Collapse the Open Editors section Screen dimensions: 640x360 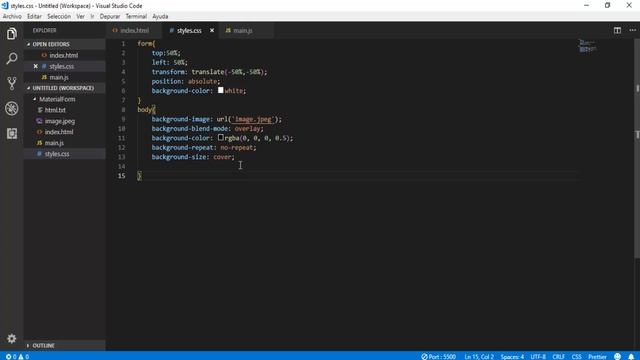coord(64,44)
